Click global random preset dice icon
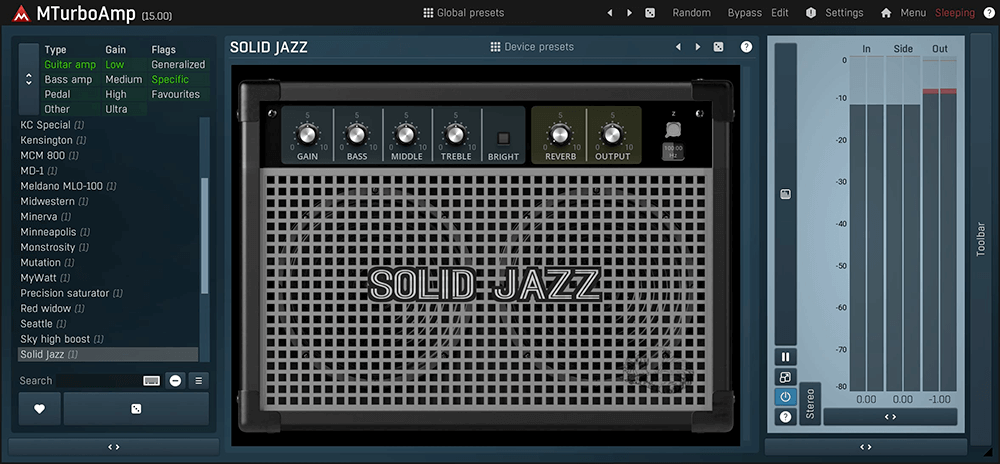The width and height of the screenshot is (1000, 464). coord(650,13)
